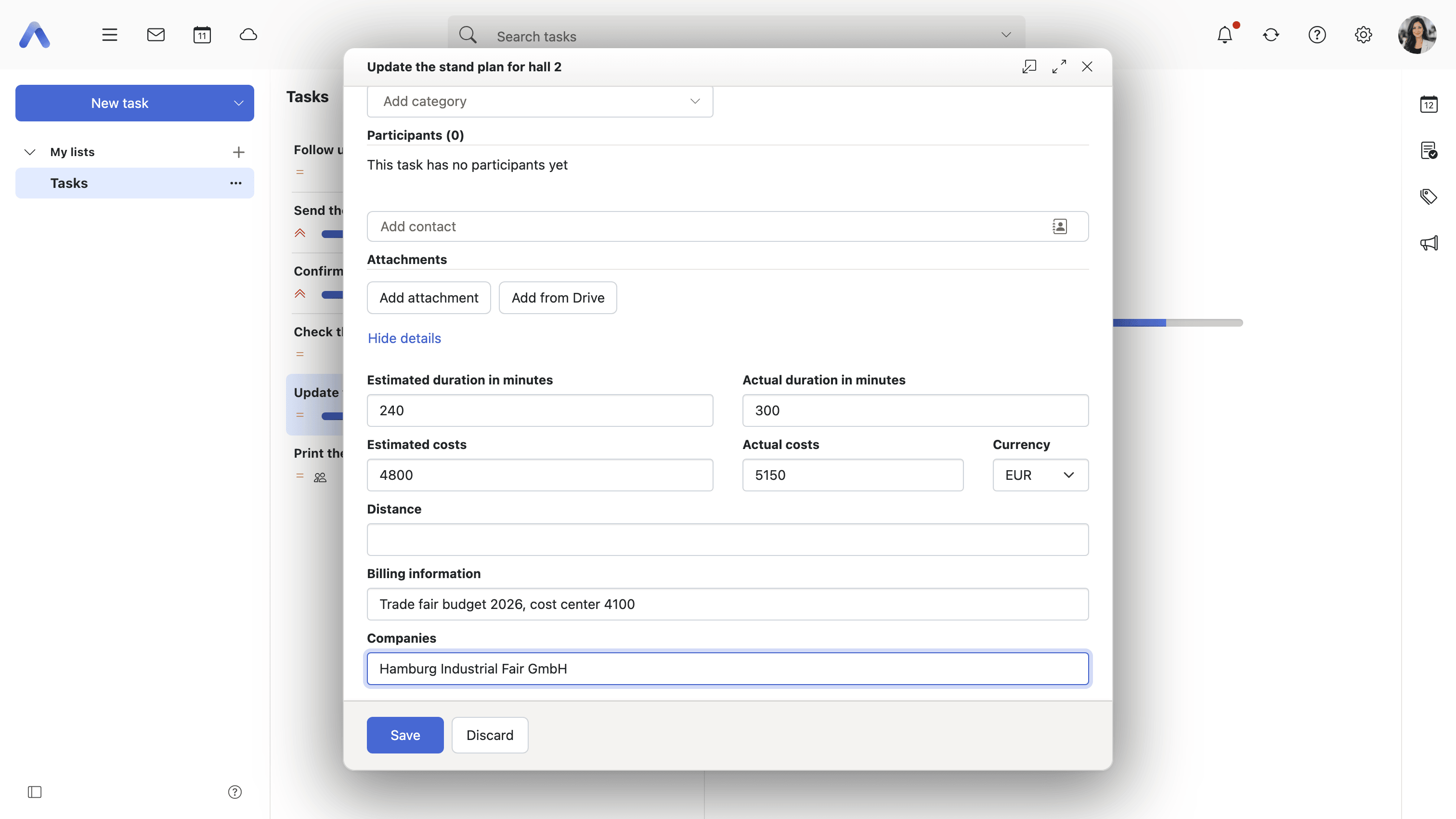Open the main hamburger menu
Image resolution: width=1456 pixels, height=819 pixels.
pyautogui.click(x=110, y=35)
